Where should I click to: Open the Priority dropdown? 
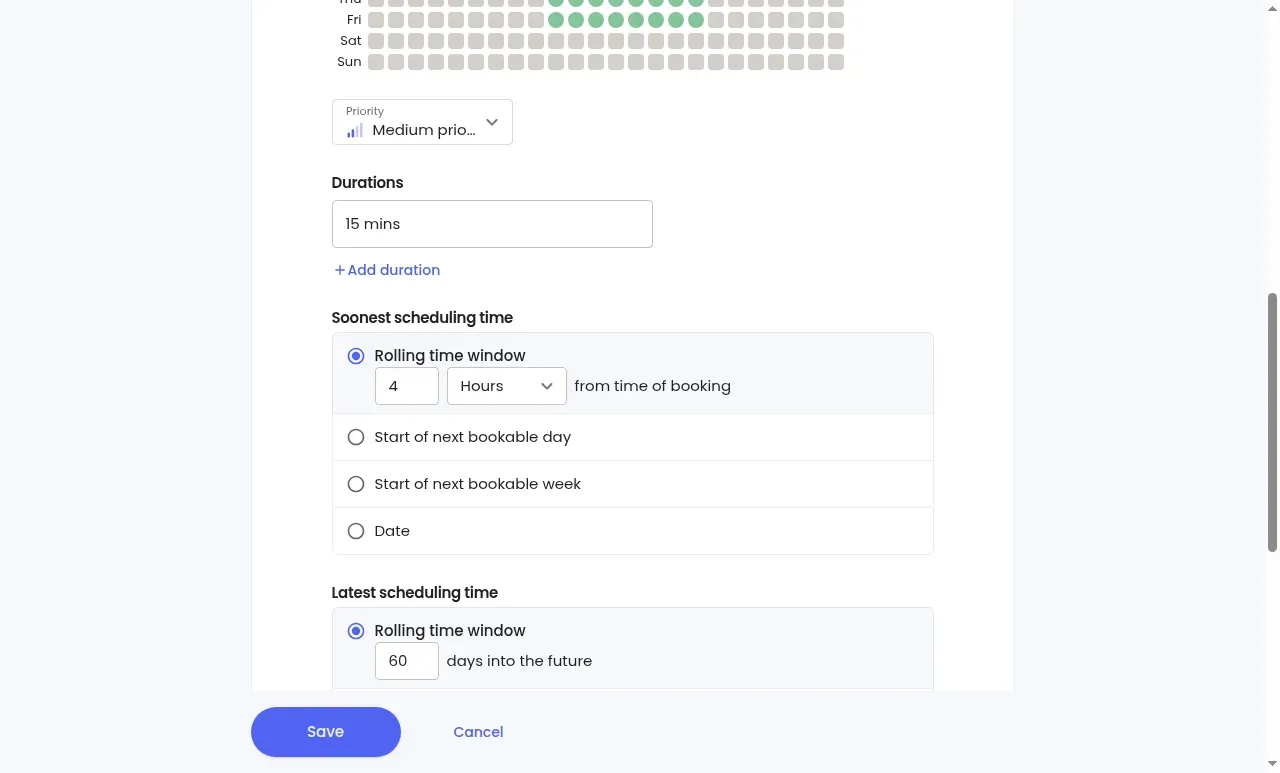click(x=422, y=122)
